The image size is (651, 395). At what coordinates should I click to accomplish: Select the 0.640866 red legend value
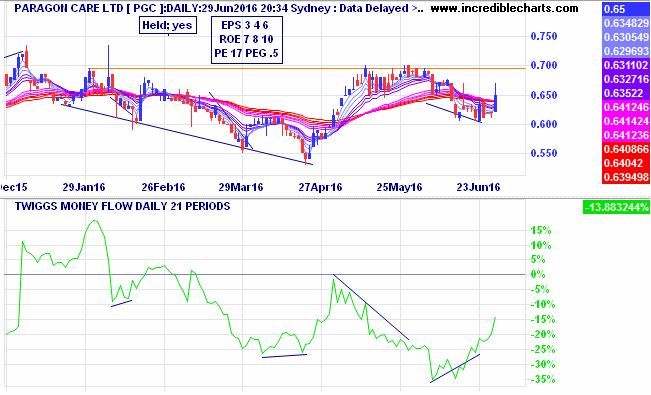tap(626, 149)
